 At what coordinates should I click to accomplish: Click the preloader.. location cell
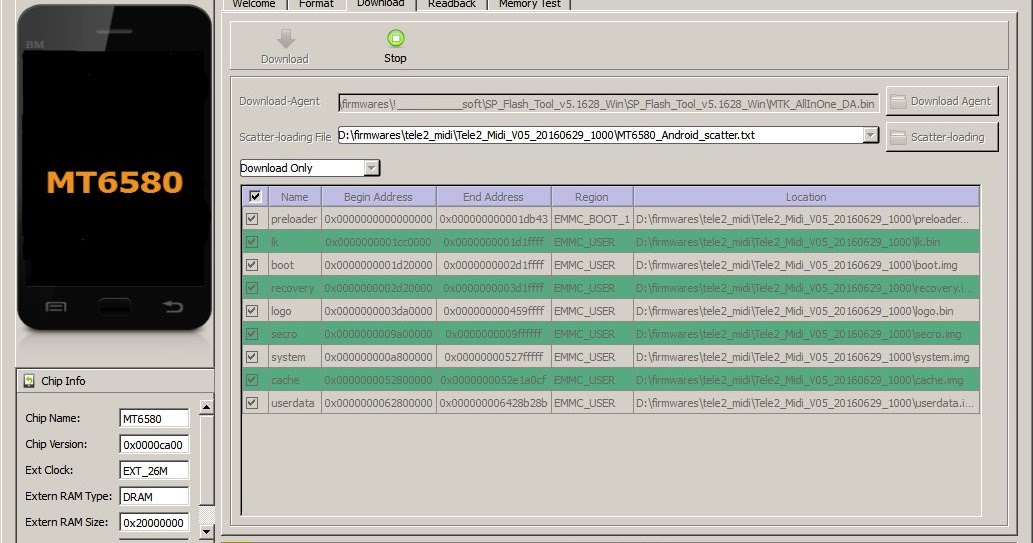tap(806, 219)
